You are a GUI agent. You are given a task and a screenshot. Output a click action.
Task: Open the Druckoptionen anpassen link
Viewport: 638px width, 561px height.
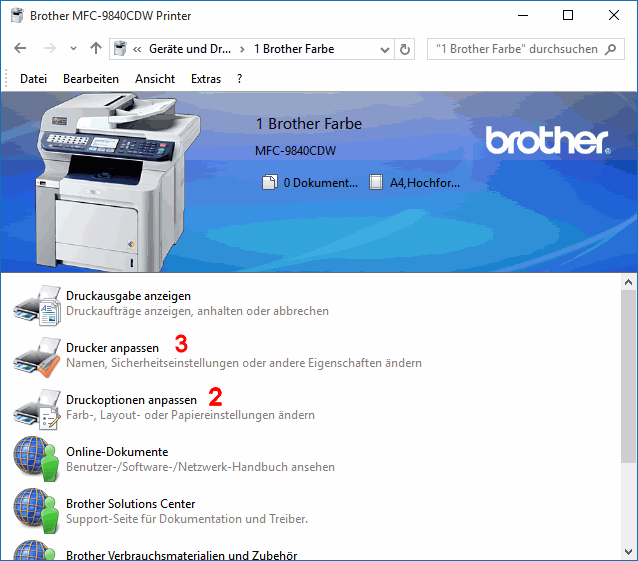click(x=131, y=400)
